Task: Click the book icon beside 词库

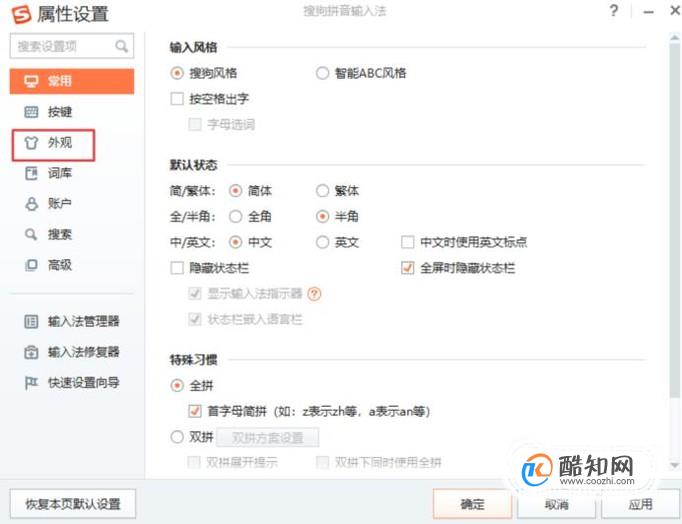Action: pyautogui.click(x=31, y=173)
